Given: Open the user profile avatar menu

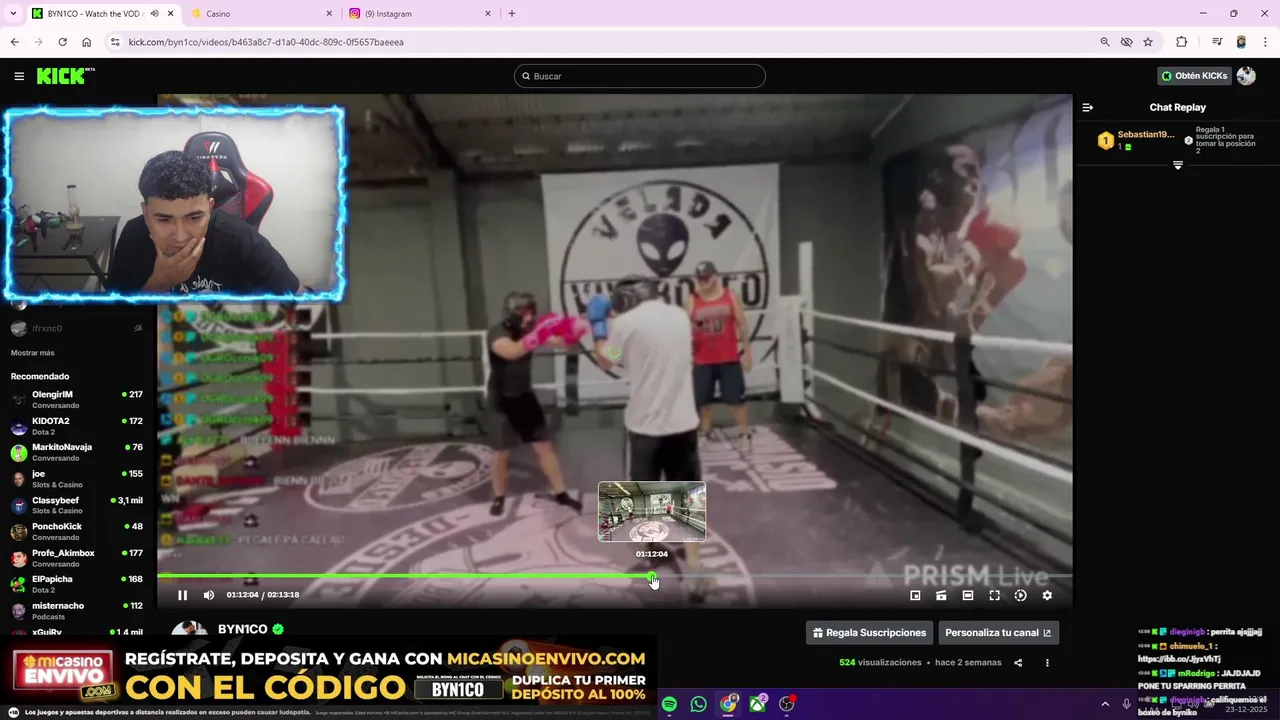Looking at the screenshot, I should coord(1246,76).
